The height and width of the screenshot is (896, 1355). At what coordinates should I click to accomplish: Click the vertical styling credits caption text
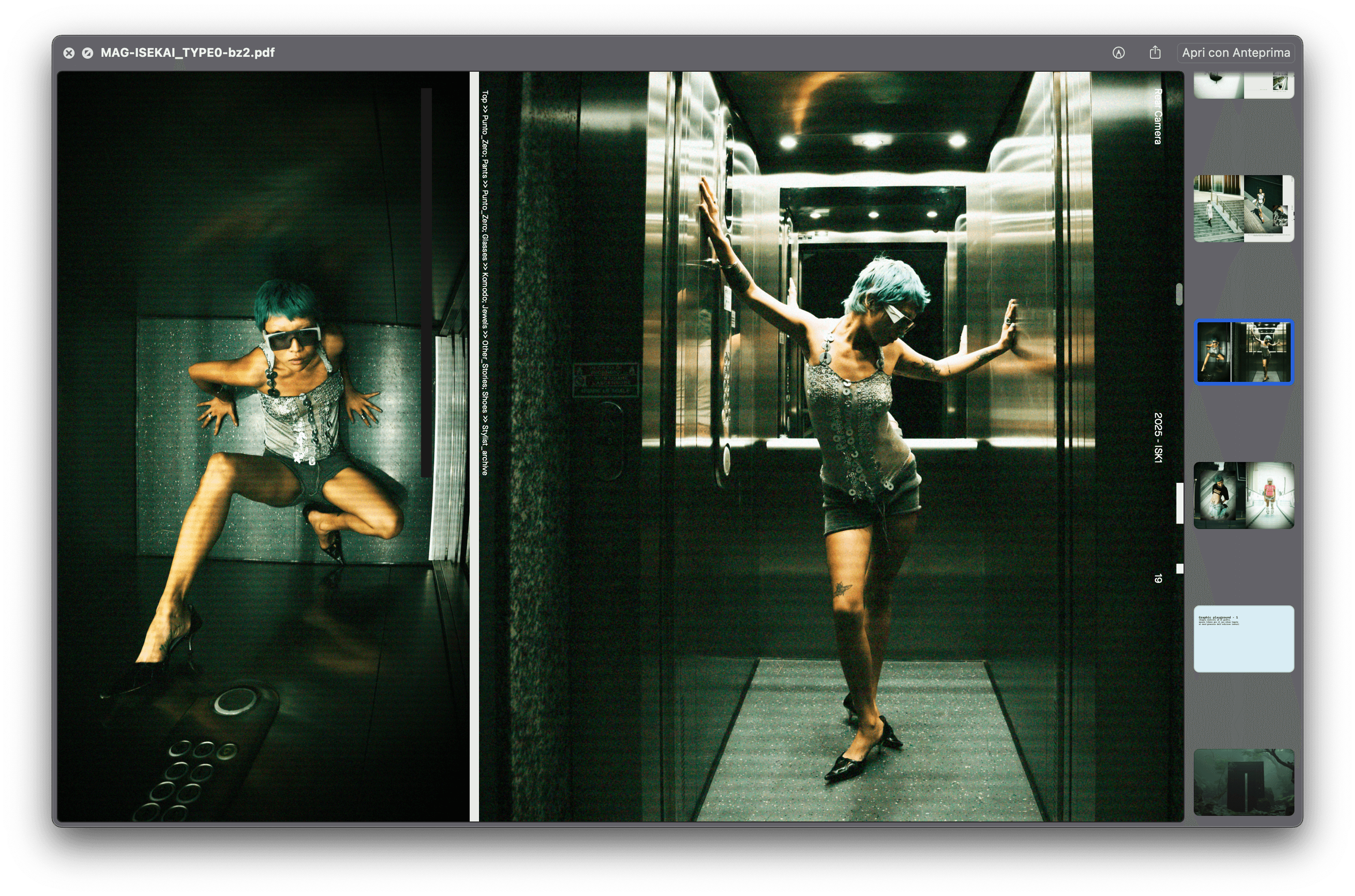(485, 283)
